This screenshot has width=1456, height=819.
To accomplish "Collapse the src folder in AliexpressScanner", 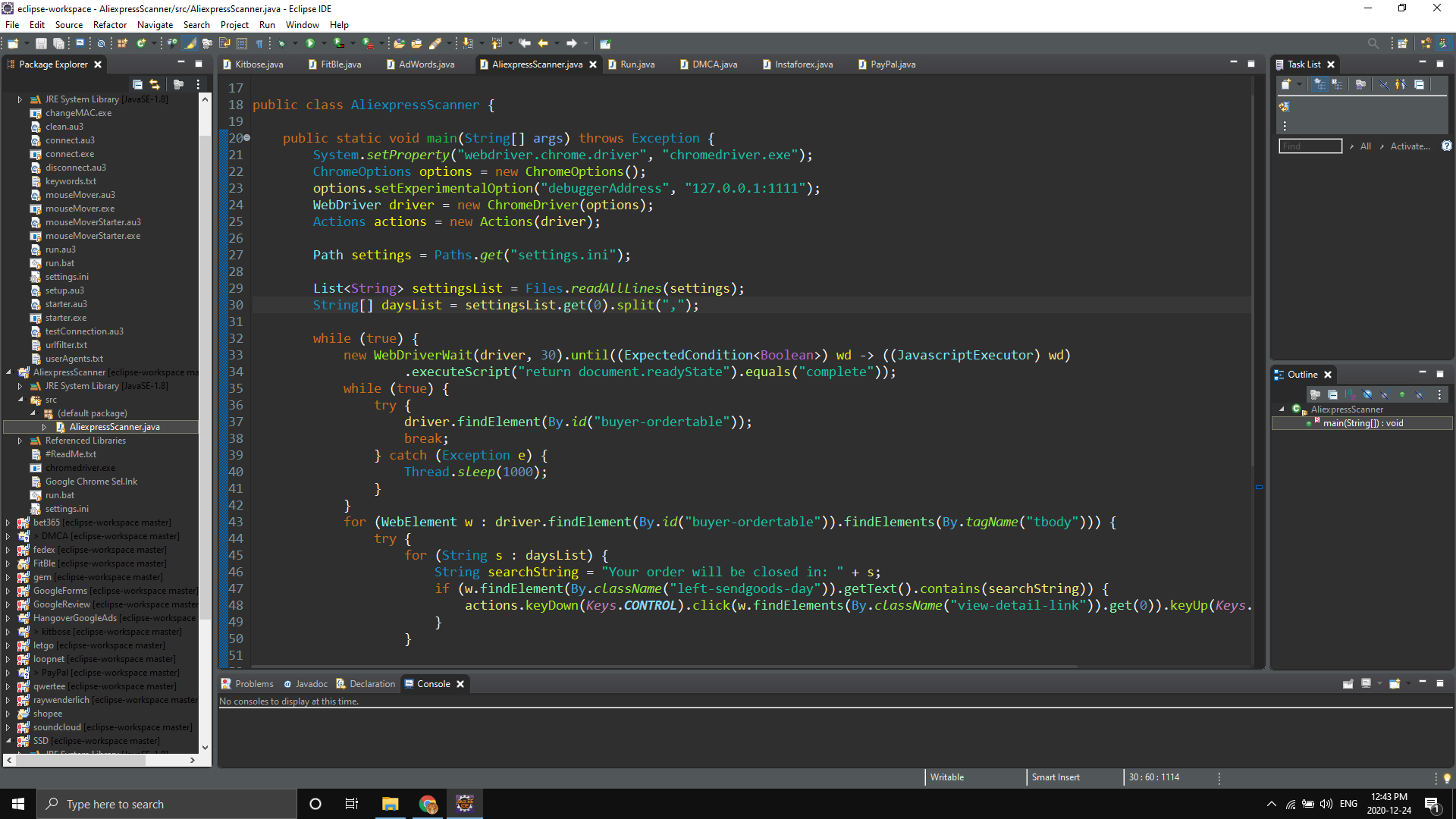I will coord(20,400).
